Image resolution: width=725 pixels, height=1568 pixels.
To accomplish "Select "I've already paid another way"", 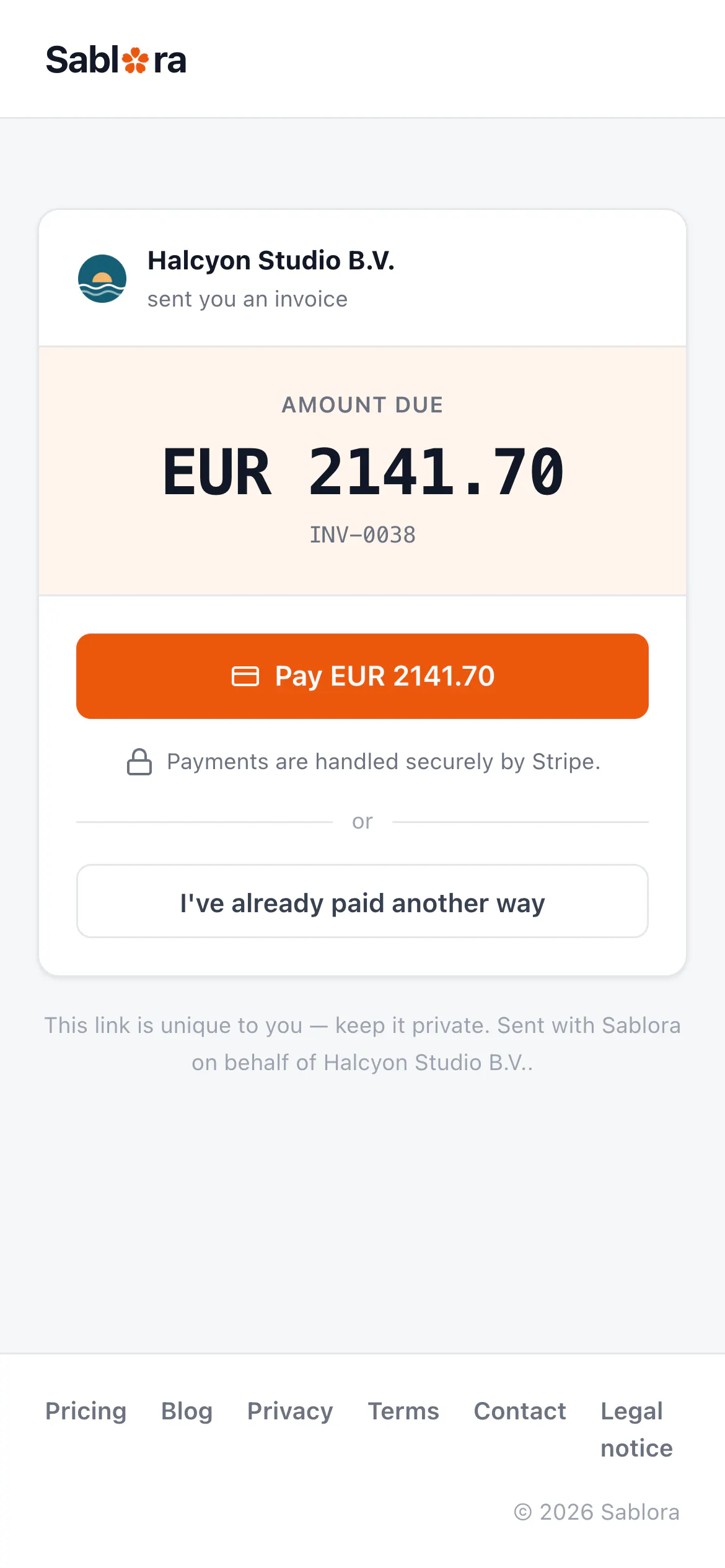I will click(362, 902).
